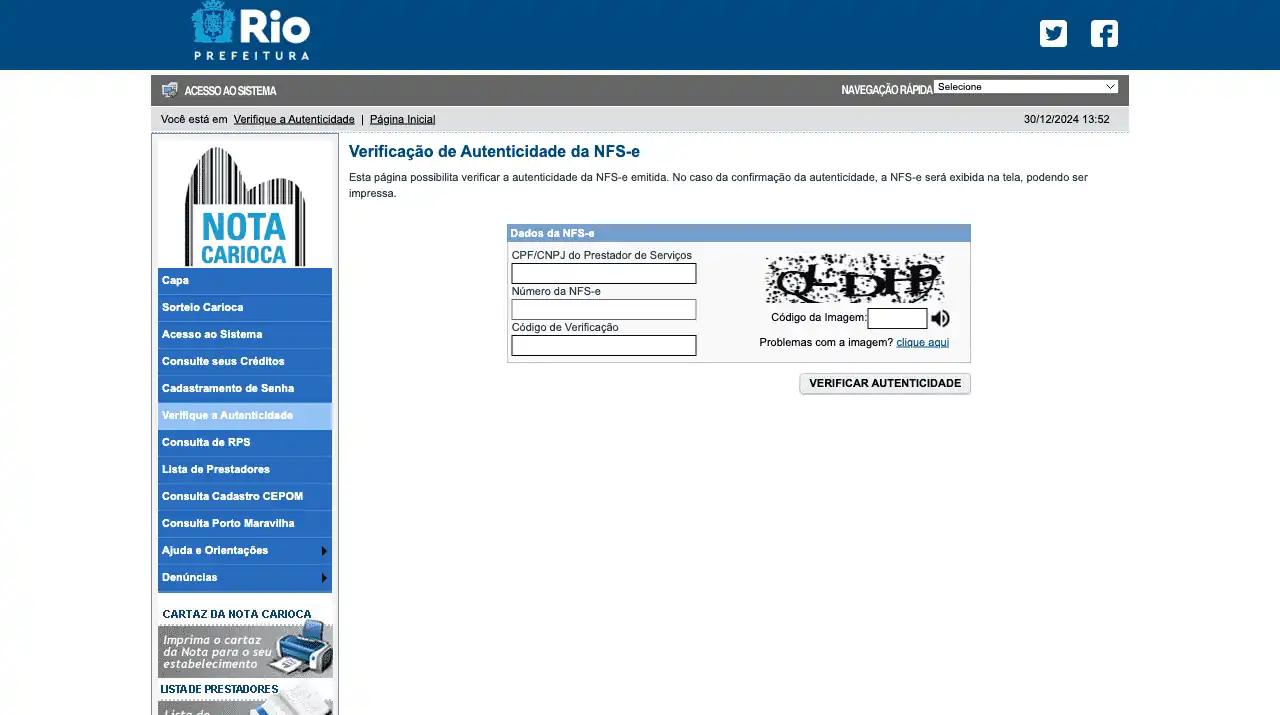
Task: Click the Acesso ao Sistema computer icon
Action: click(170, 90)
